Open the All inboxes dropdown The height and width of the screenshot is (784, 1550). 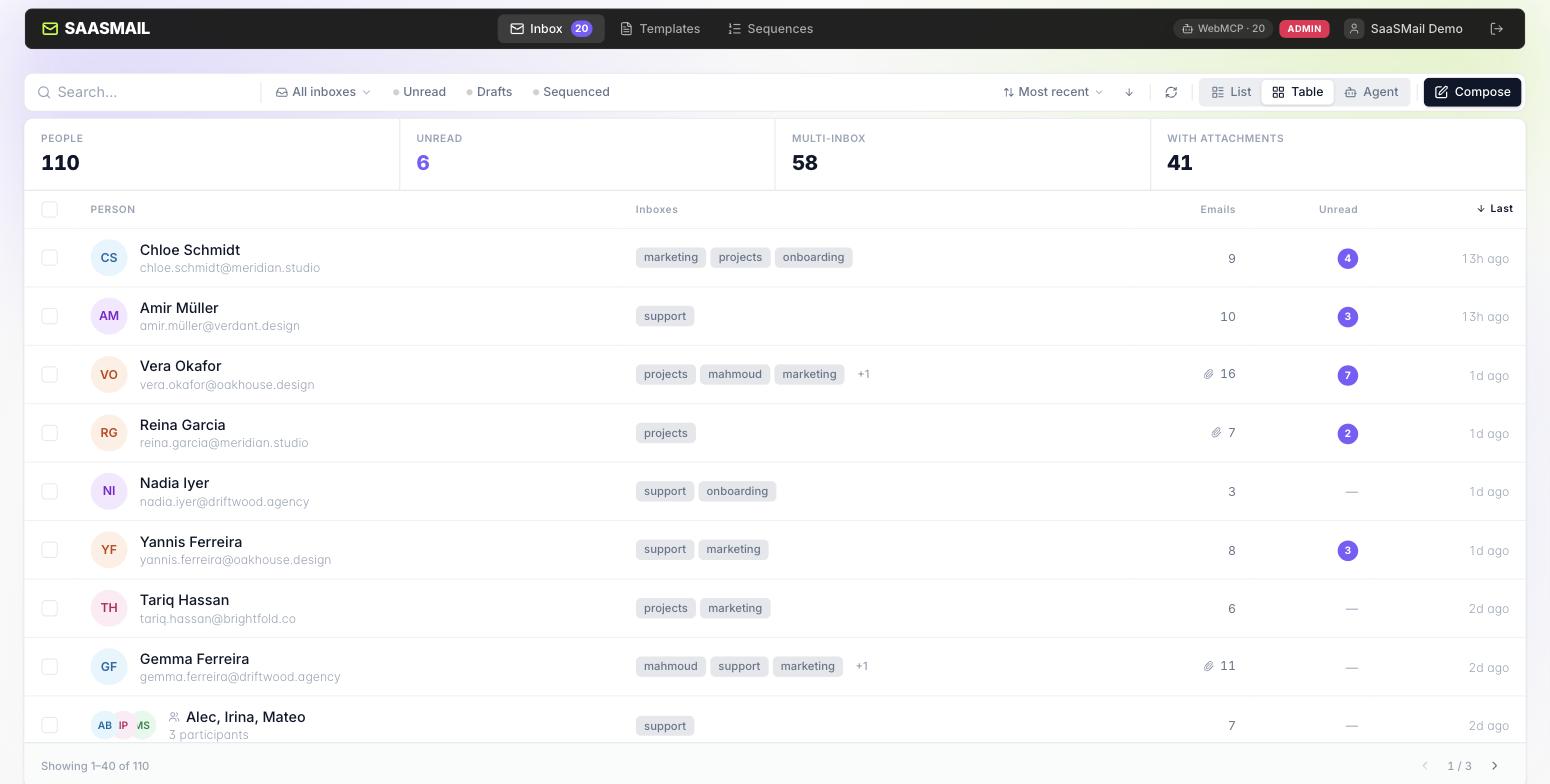323,92
